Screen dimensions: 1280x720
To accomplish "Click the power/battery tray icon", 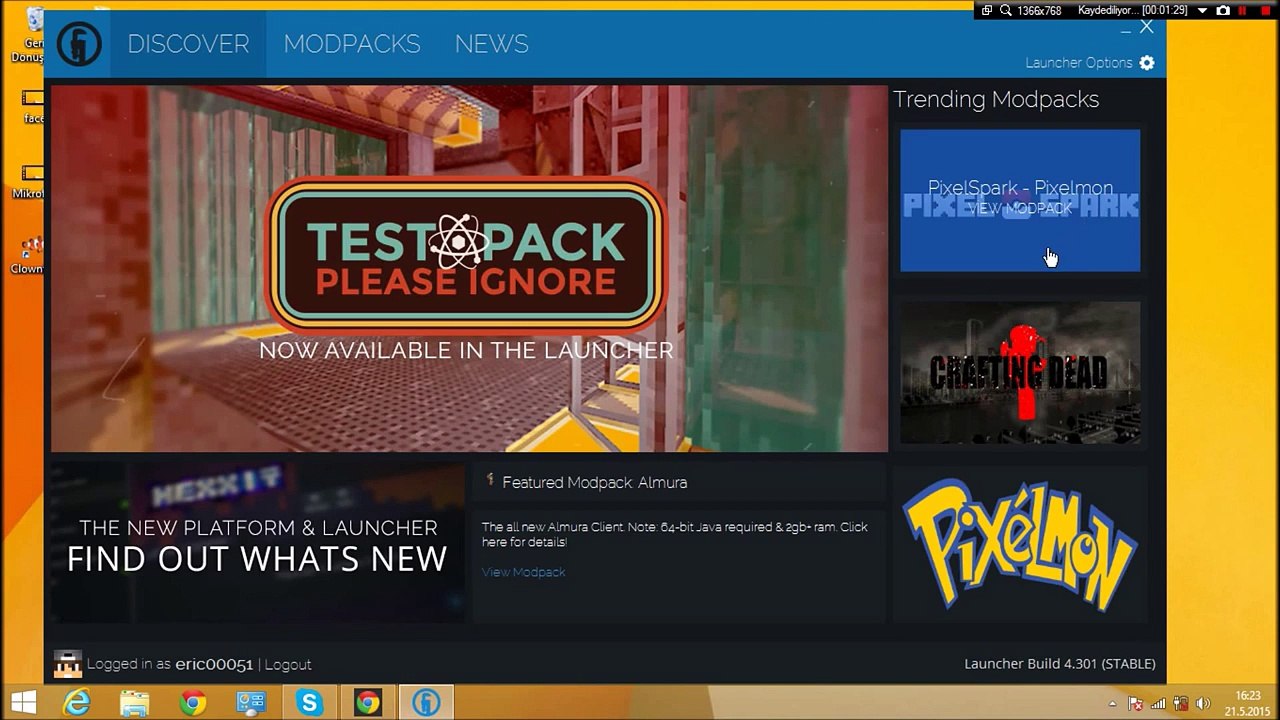I will [x=1181, y=704].
